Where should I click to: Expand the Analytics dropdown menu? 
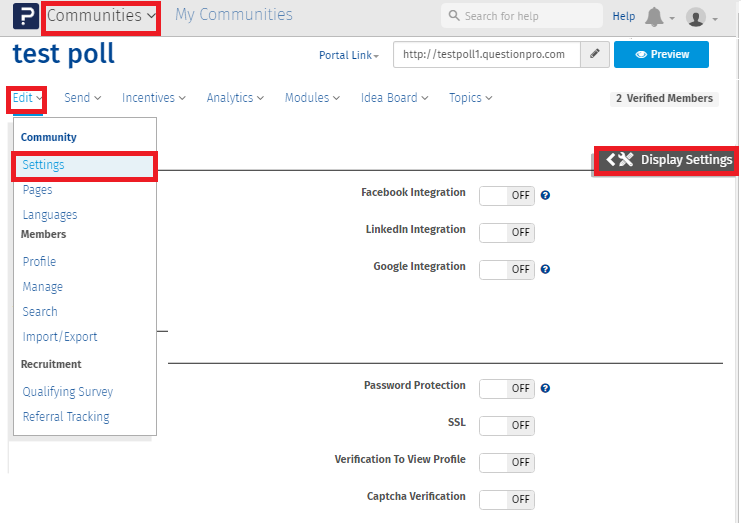(x=235, y=98)
